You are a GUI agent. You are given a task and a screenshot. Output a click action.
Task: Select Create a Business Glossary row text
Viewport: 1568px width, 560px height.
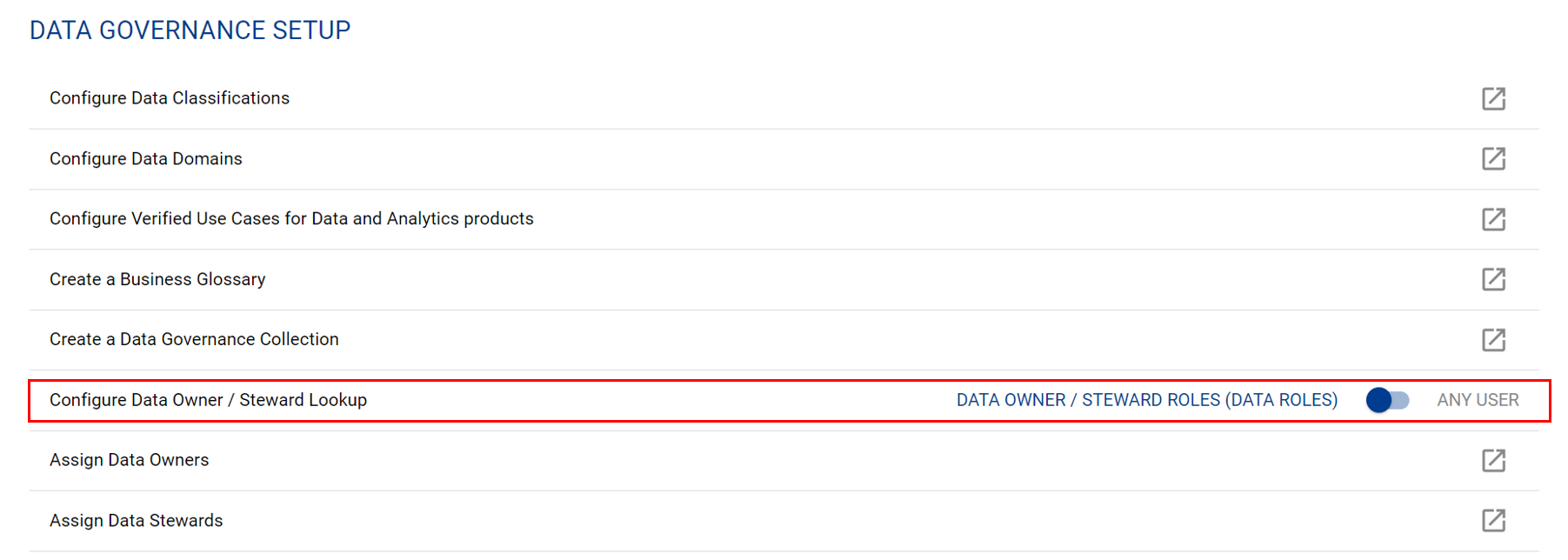tap(157, 279)
